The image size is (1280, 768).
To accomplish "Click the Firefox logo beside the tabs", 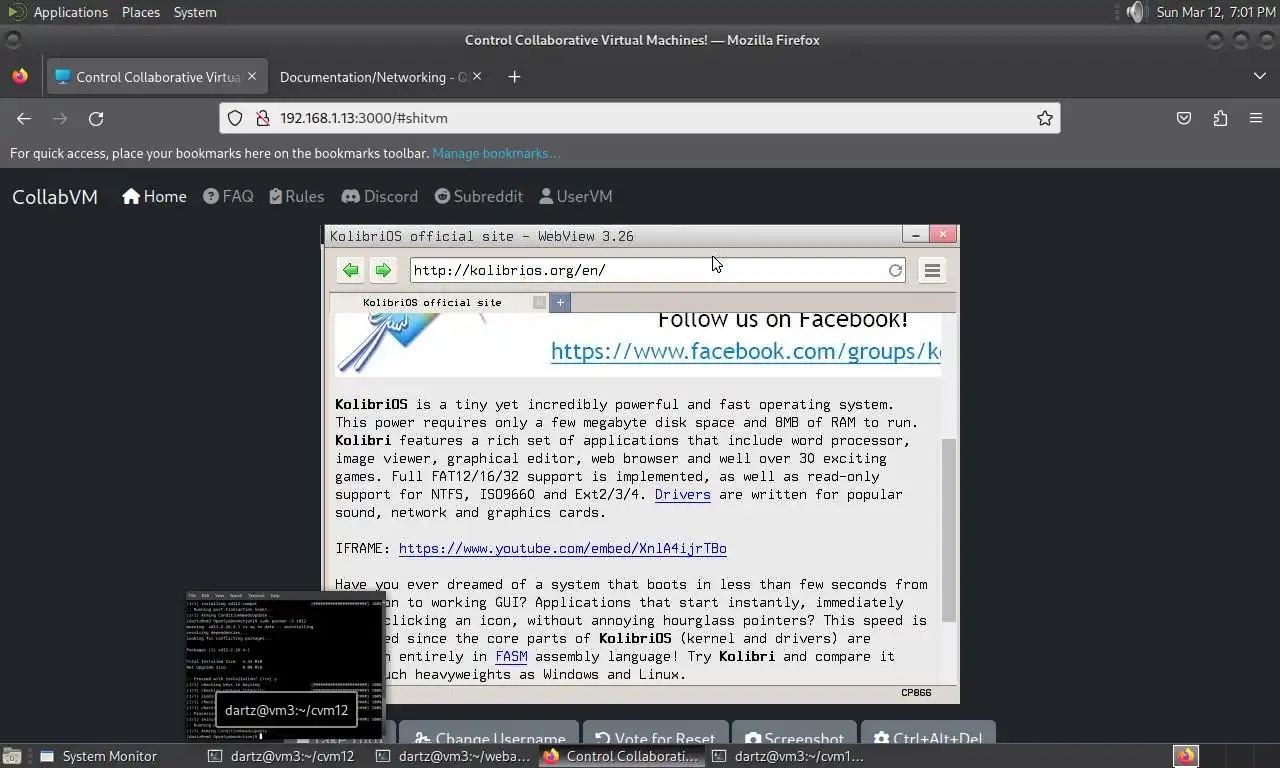I will [x=20, y=76].
